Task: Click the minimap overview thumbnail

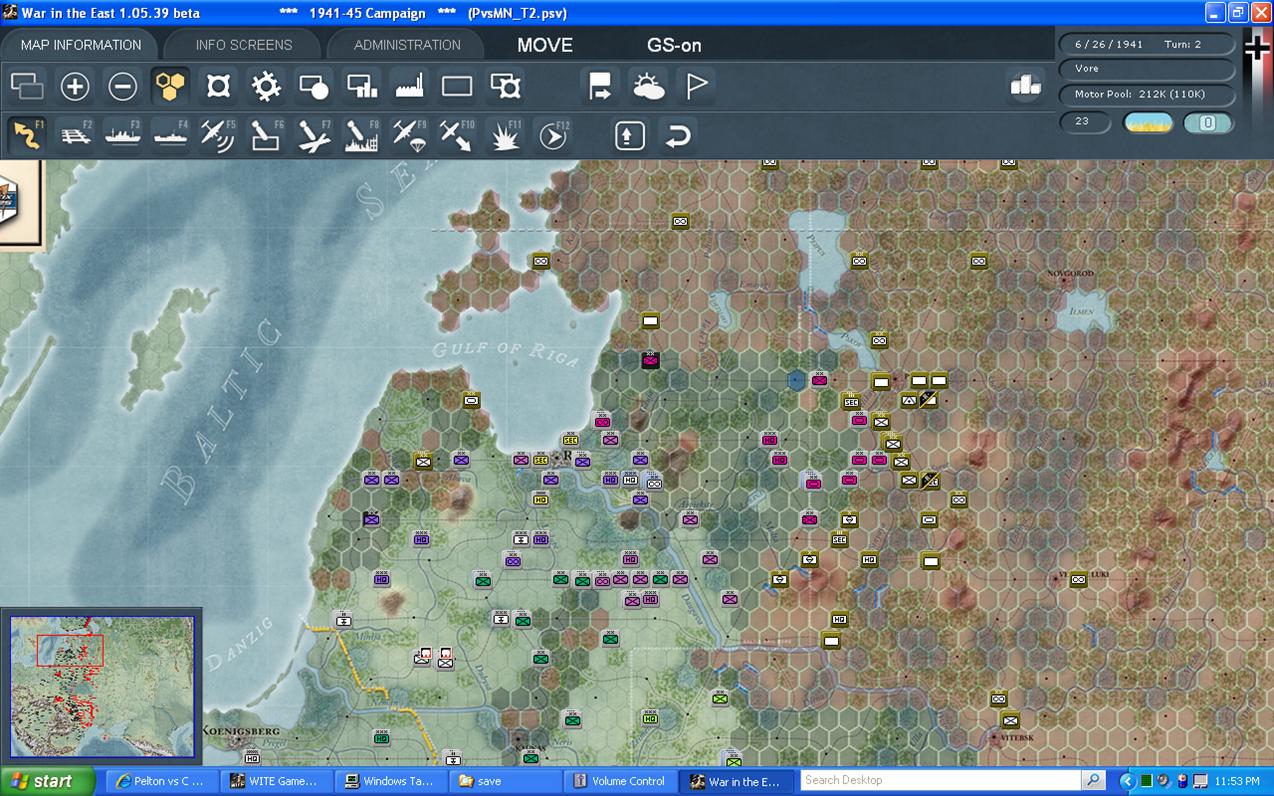Action: [102, 686]
